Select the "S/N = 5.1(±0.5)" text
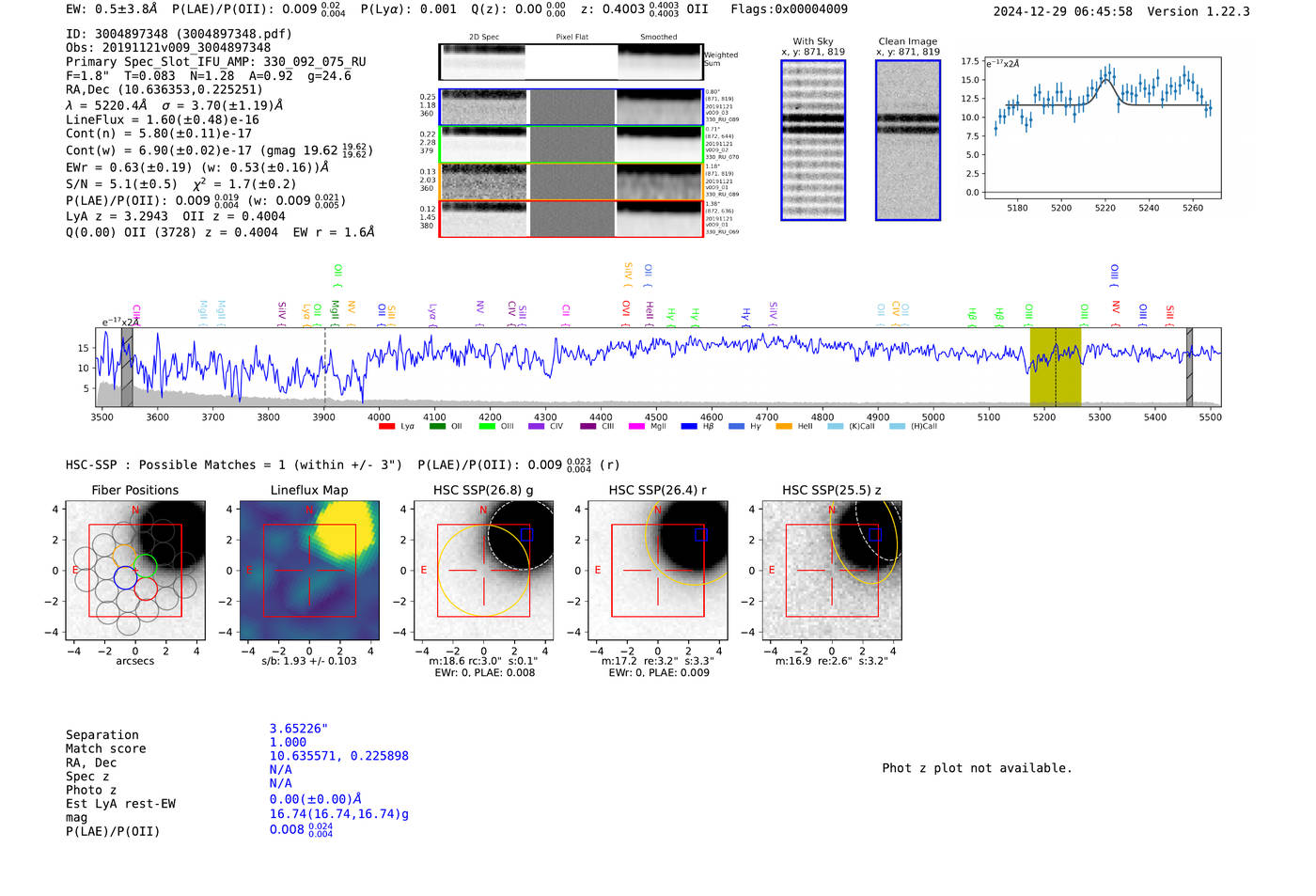 point(121,184)
